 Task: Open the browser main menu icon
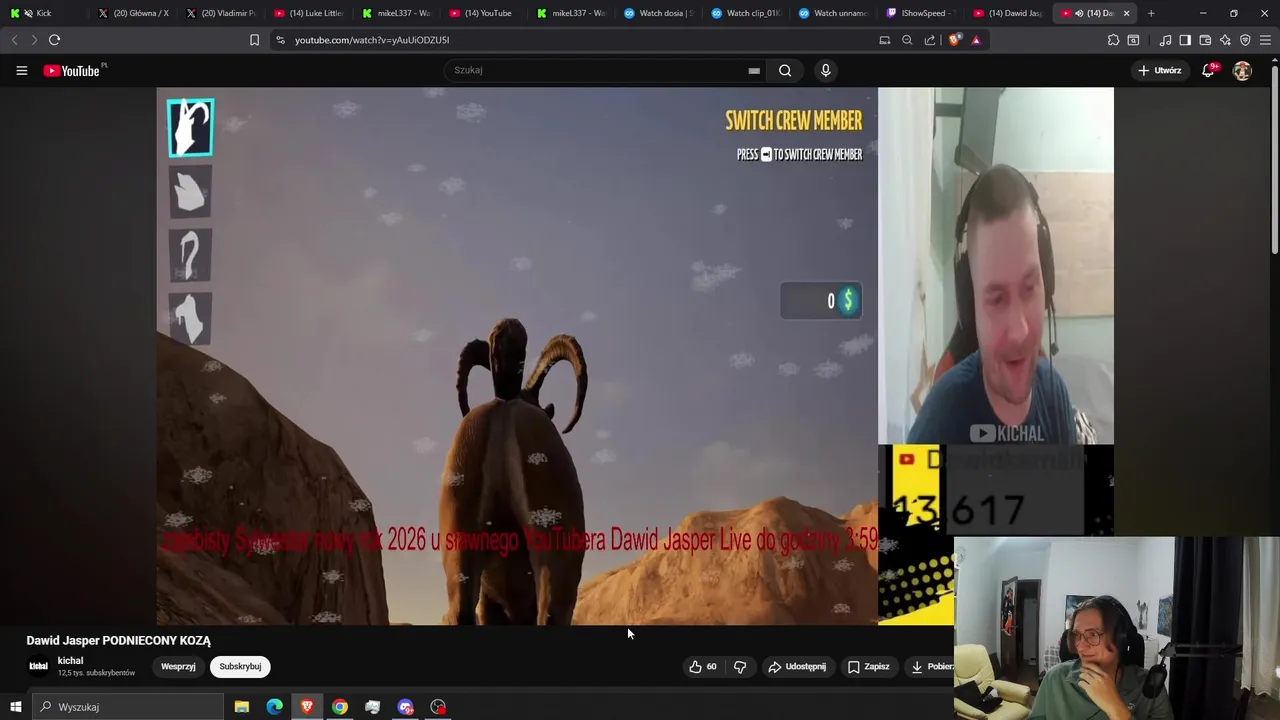click(1265, 40)
